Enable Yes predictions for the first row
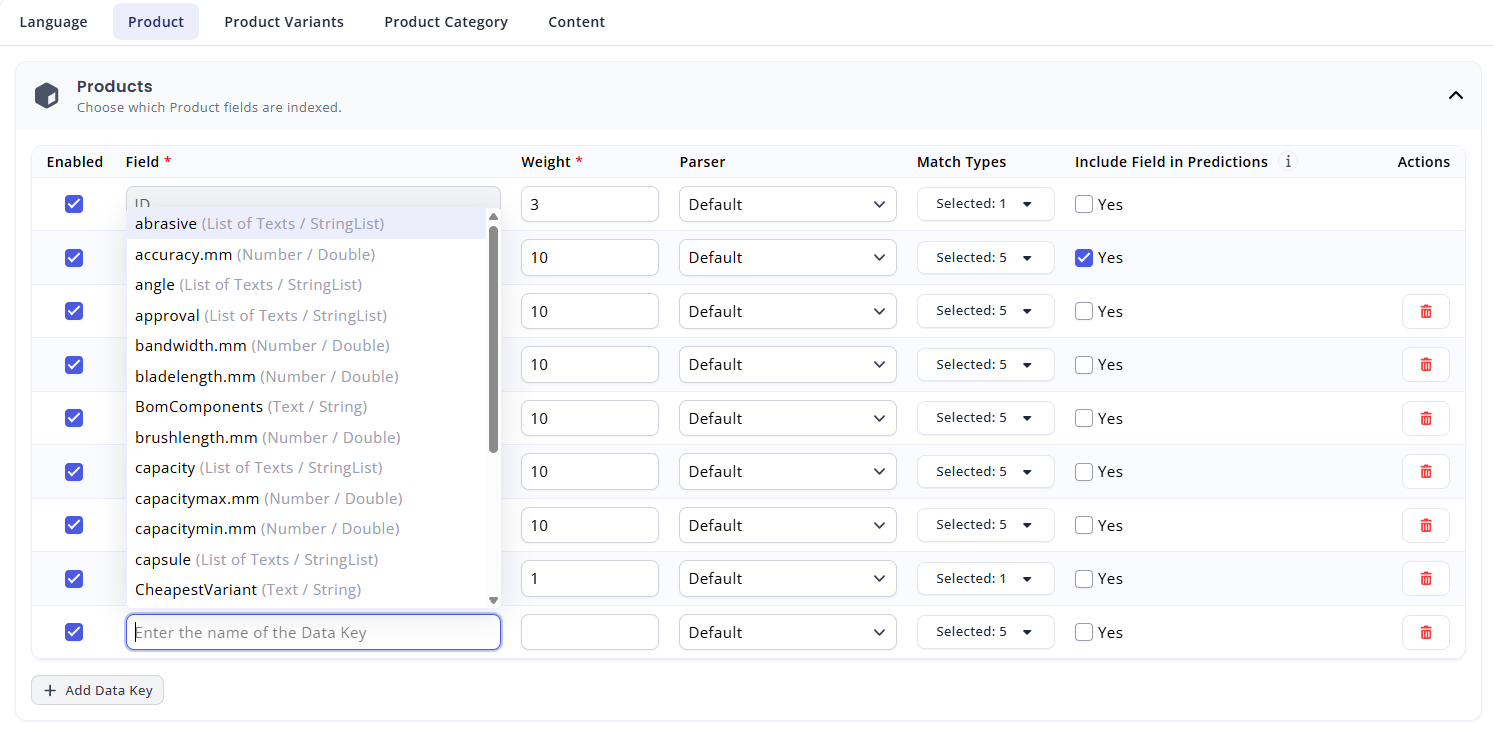The image size is (1493, 730). pyautogui.click(x=1083, y=204)
